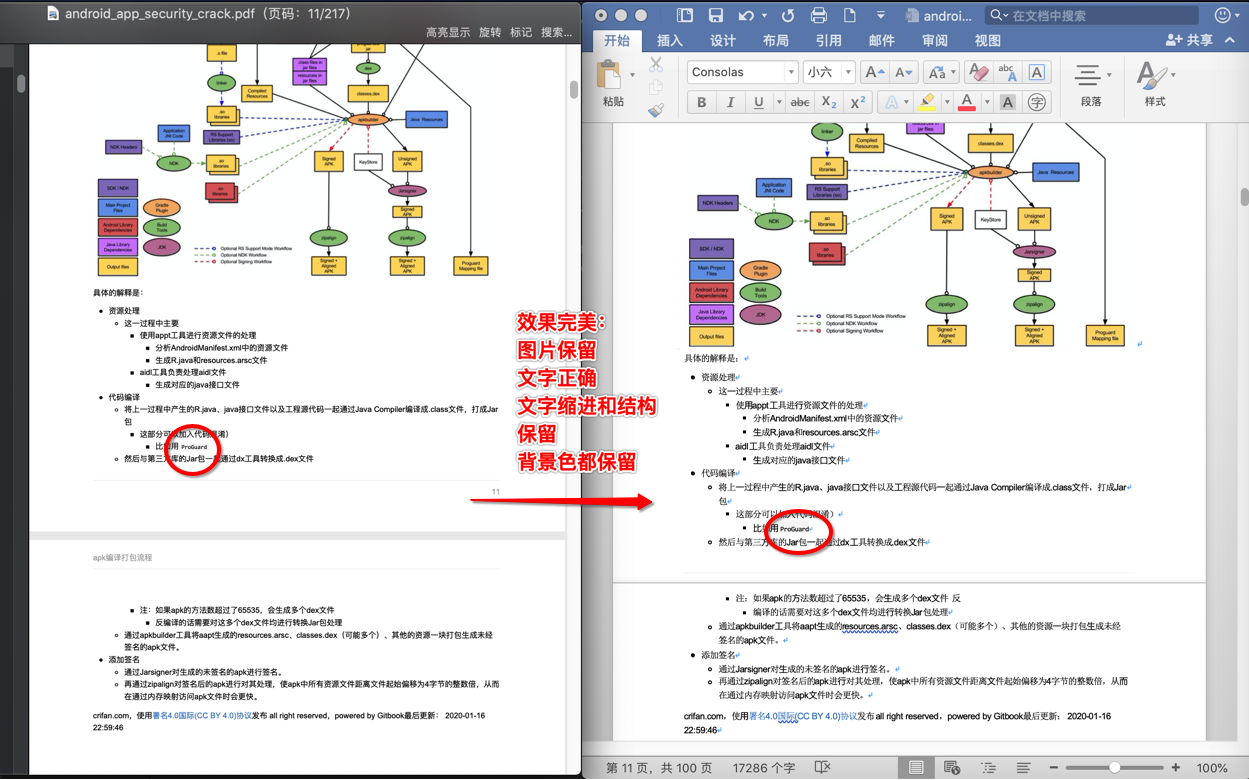1249x780 pixels.
Task: Toggle subscript formatting
Action: pyautogui.click(x=828, y=102)
